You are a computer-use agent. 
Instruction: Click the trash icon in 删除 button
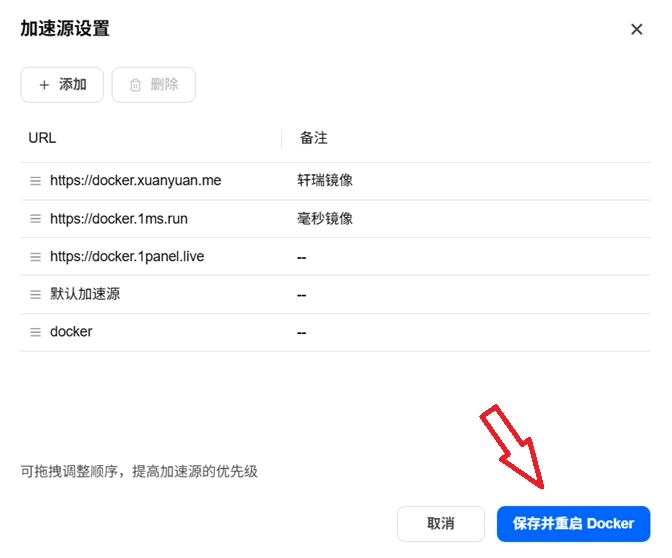135,85
